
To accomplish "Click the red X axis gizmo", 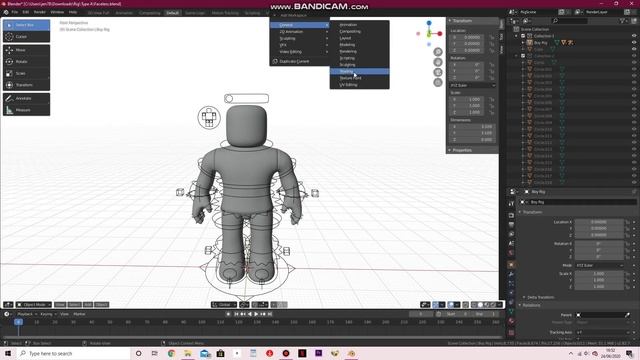I will click(x=440, y=34).
